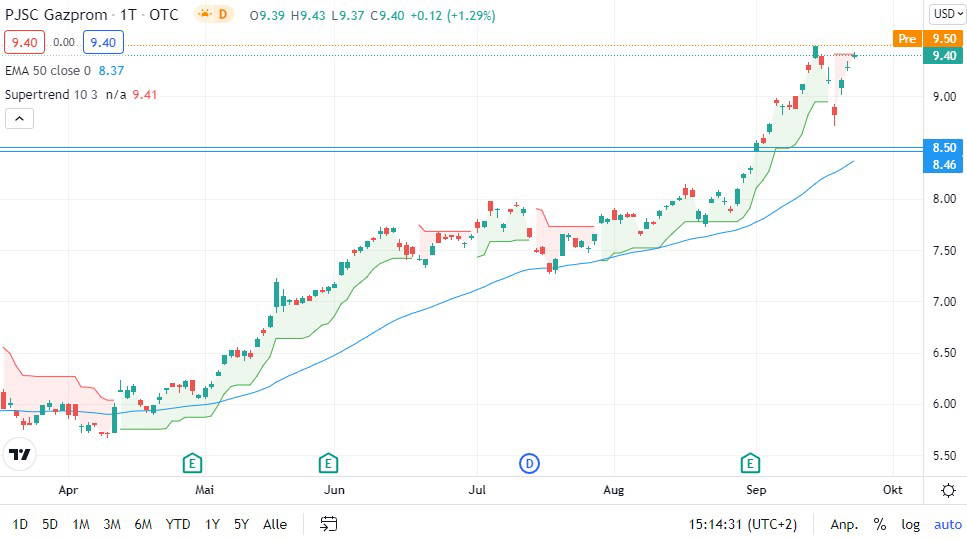Image resolution: width=967 pixels, height=540 pixels.
Task: Click the 9.40 current price label
Action: pos(943,56)
